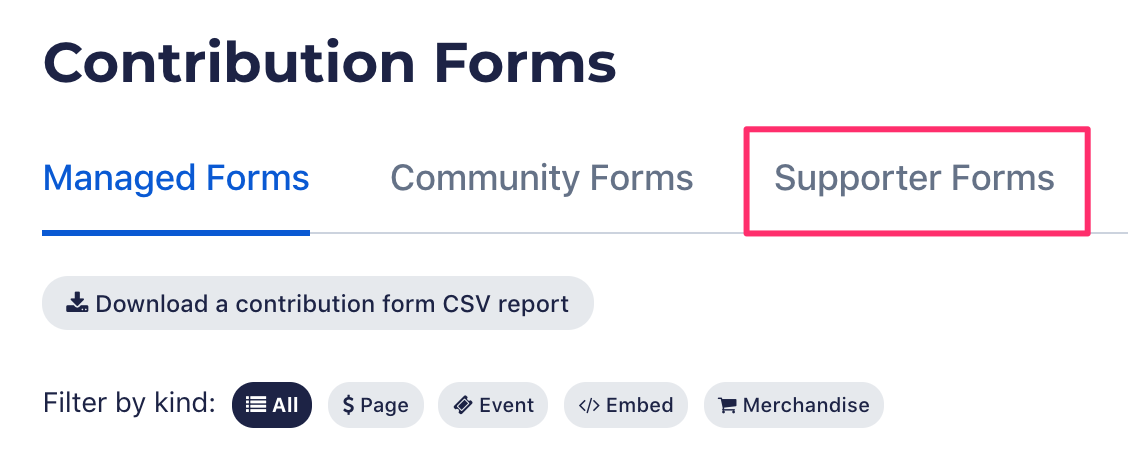The image size is (1128, 462).
Task: Download a contribution form CSV report
Action: (x=318, y=303)
